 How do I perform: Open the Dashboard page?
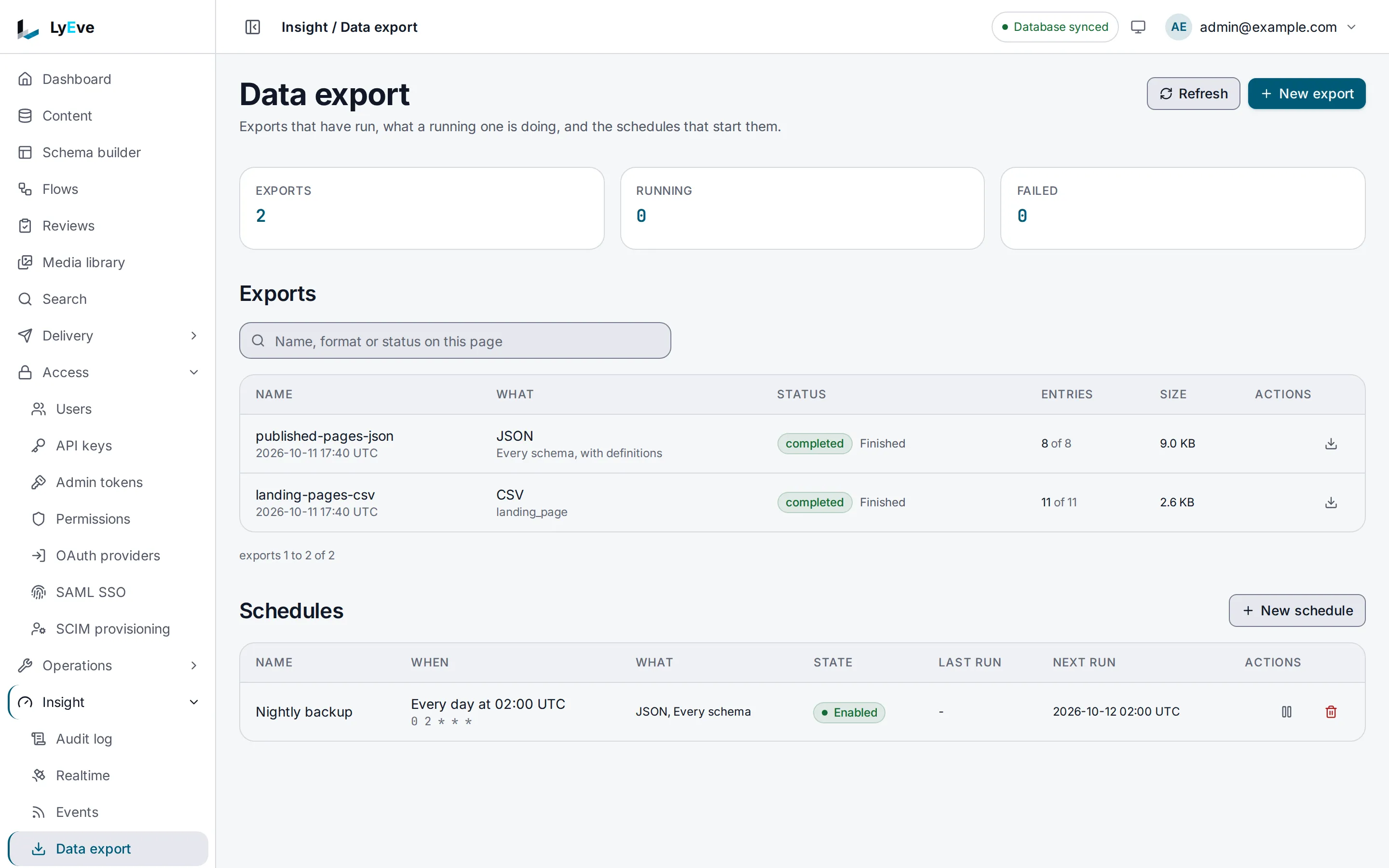pyautogui.click(x=108, y=79)
